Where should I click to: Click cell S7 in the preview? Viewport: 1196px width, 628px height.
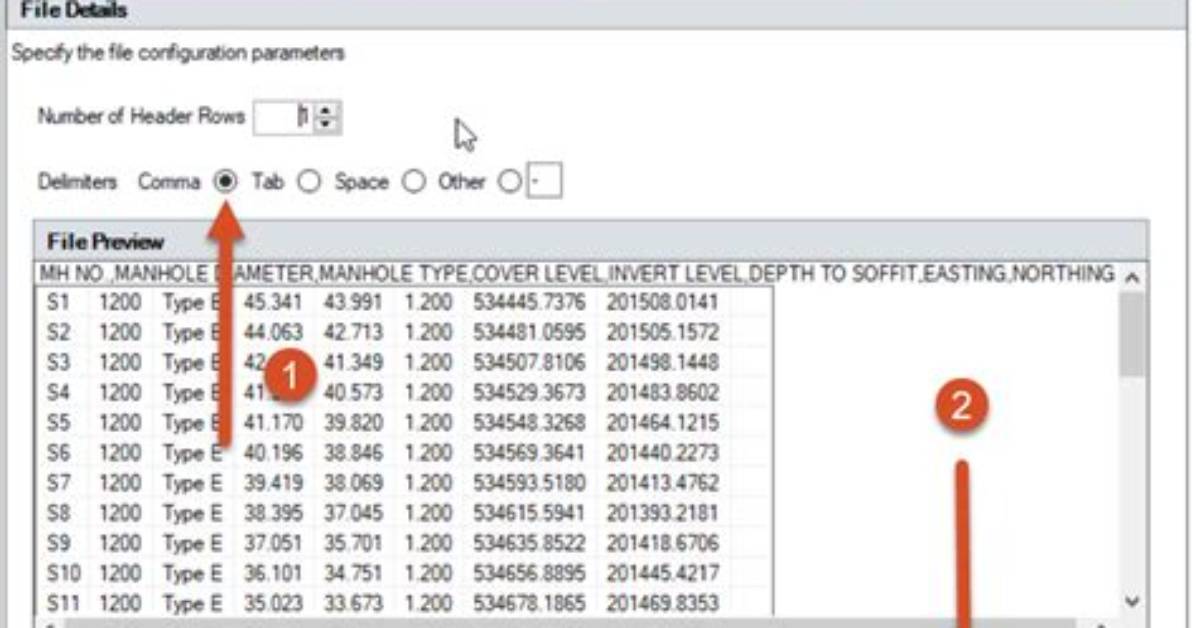[58, 483]
